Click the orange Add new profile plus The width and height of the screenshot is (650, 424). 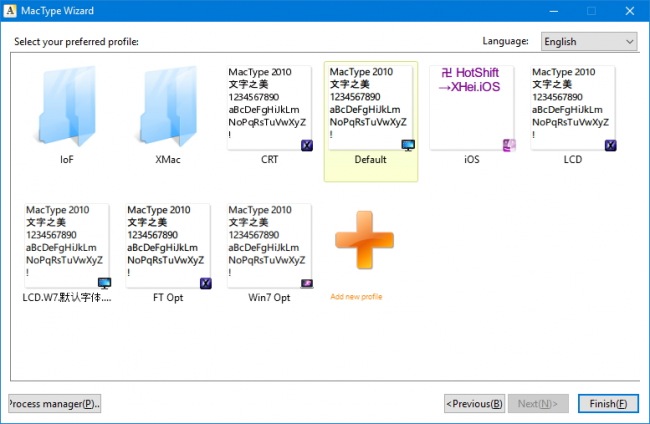(364, 240)
